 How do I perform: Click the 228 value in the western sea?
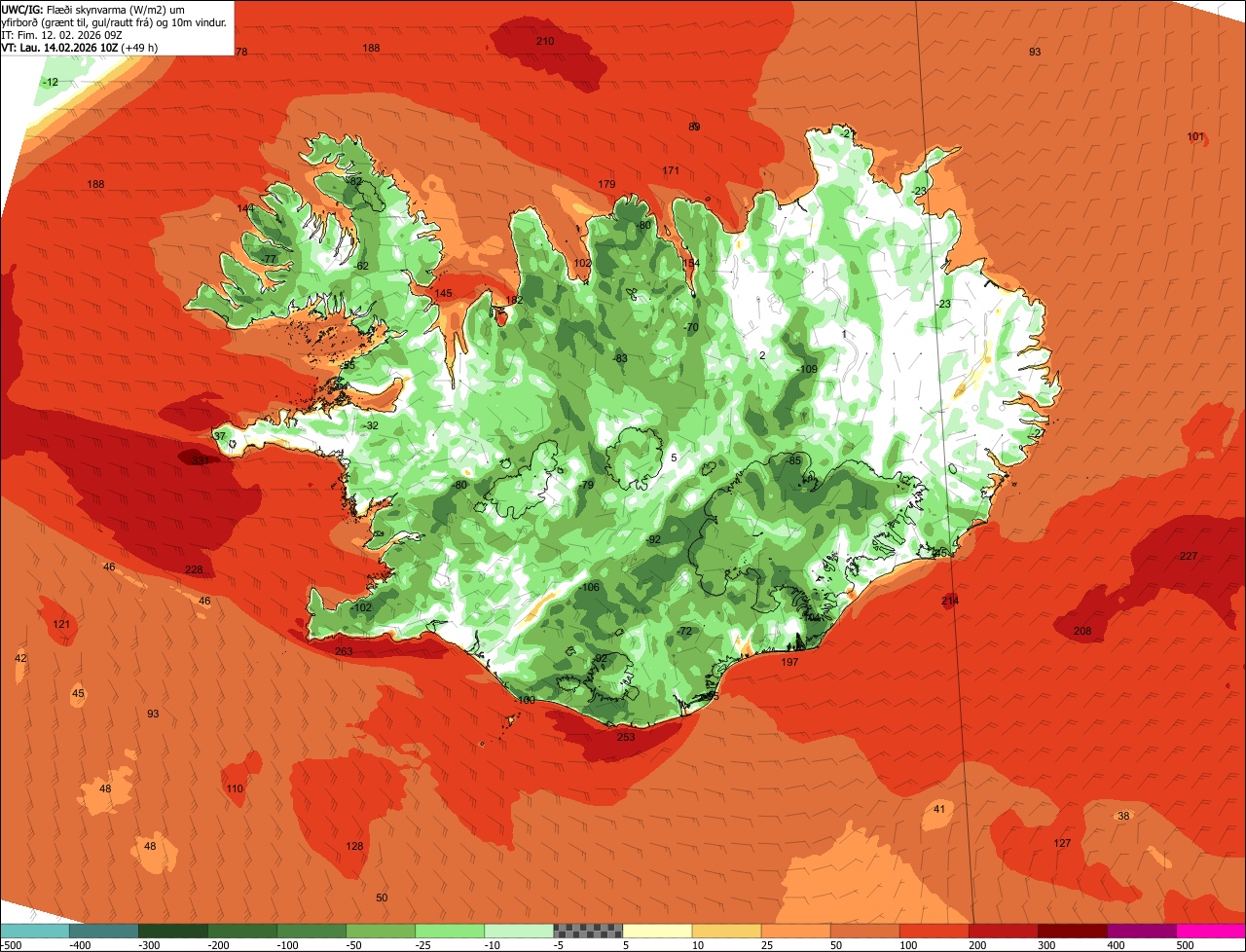tap(194, 569)
